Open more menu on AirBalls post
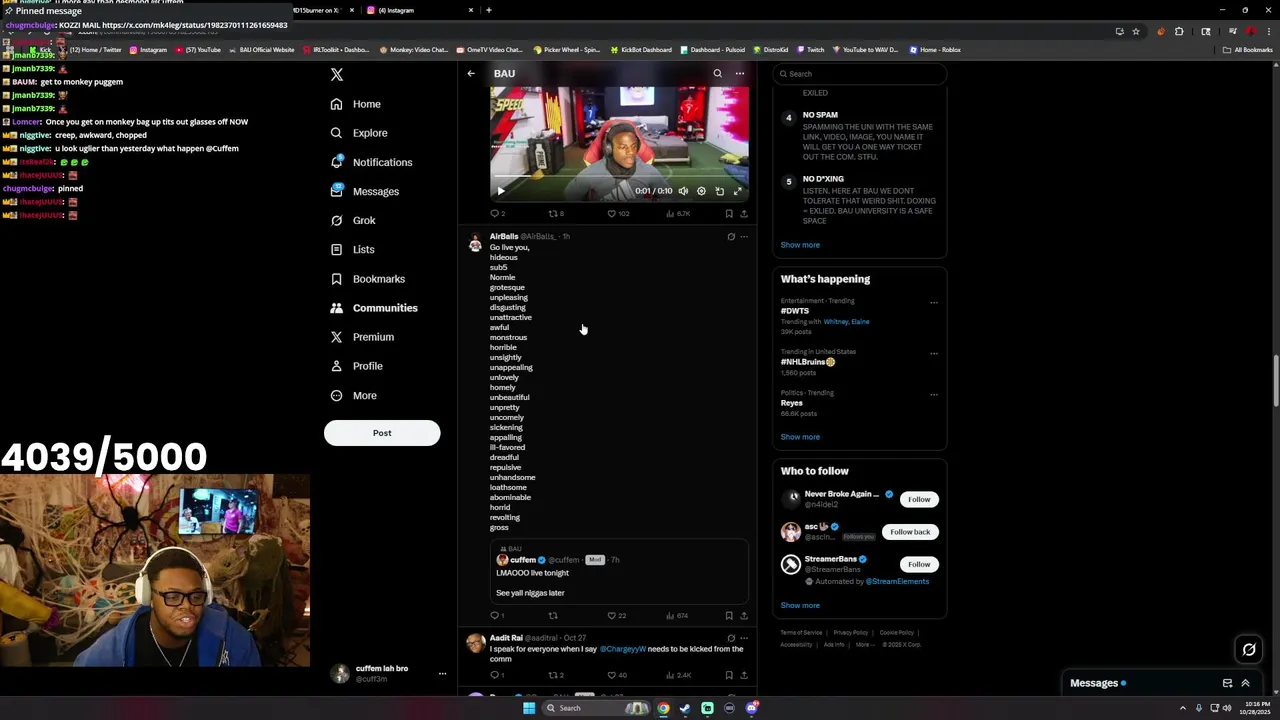This screenshot has width=1280, height=720. tap(744, 237)
